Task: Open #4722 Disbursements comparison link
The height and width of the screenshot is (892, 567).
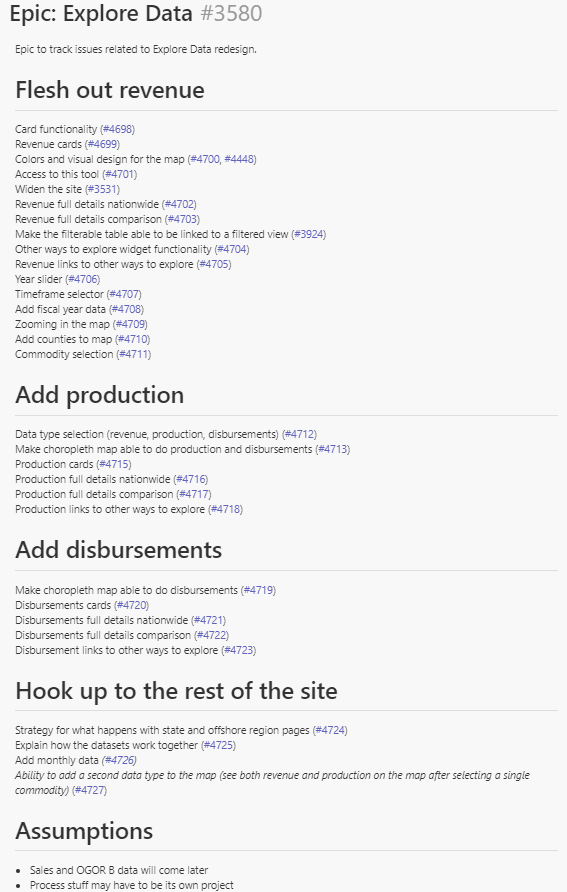Action: 211,635
